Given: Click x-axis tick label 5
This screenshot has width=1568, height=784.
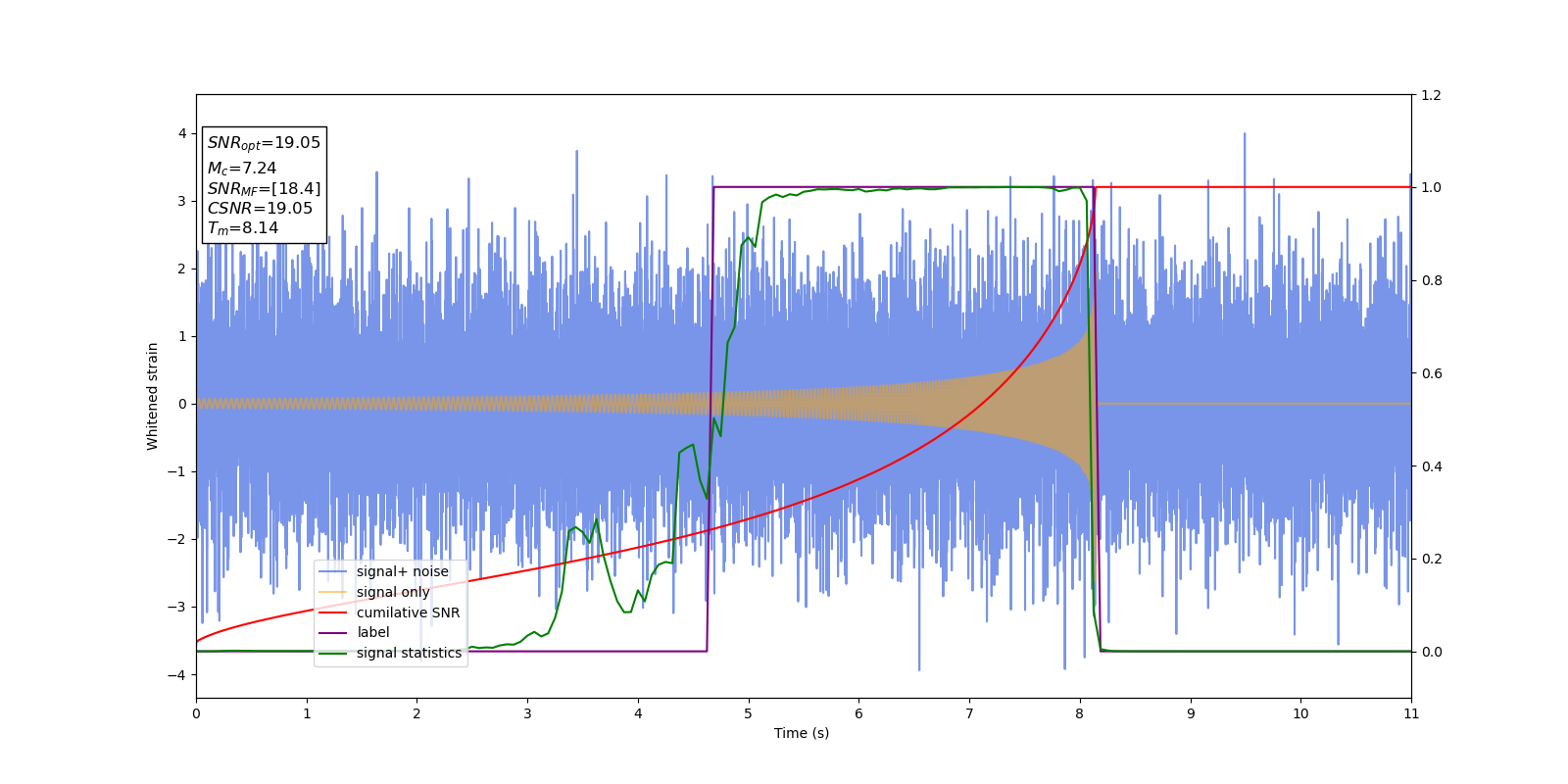Looking at the screenshot, I should (749, 713).
